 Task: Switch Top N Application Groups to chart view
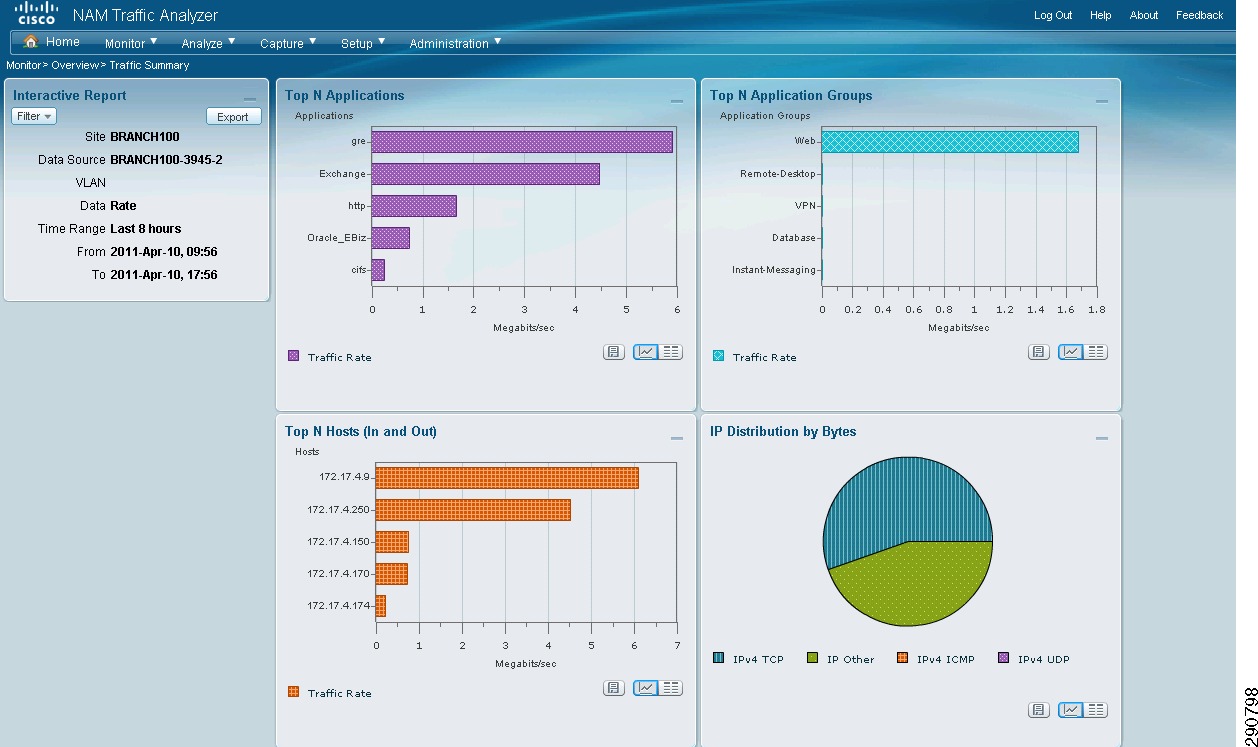[1071, 352]
